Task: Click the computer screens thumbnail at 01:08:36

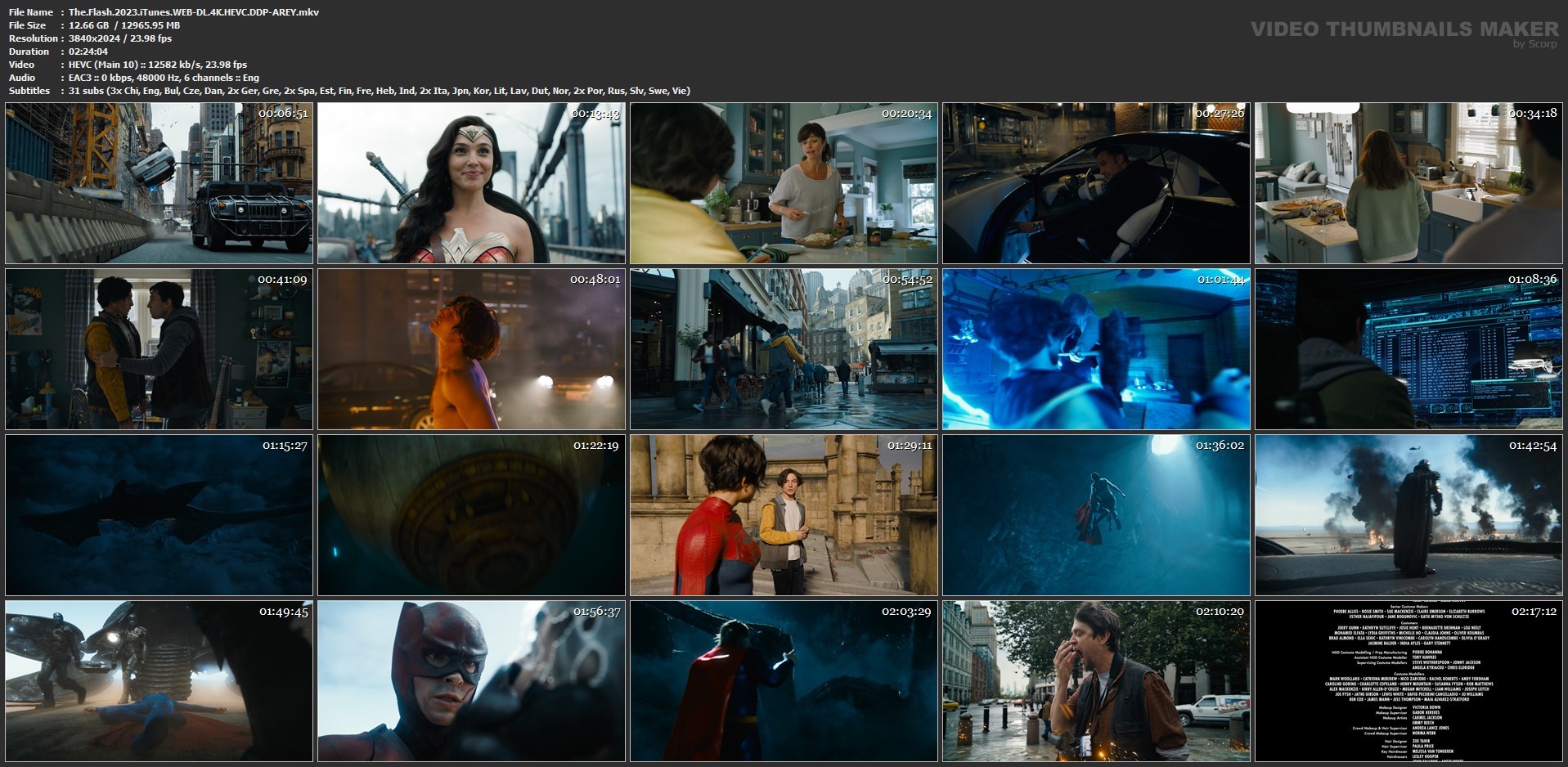Action: 1409,349
